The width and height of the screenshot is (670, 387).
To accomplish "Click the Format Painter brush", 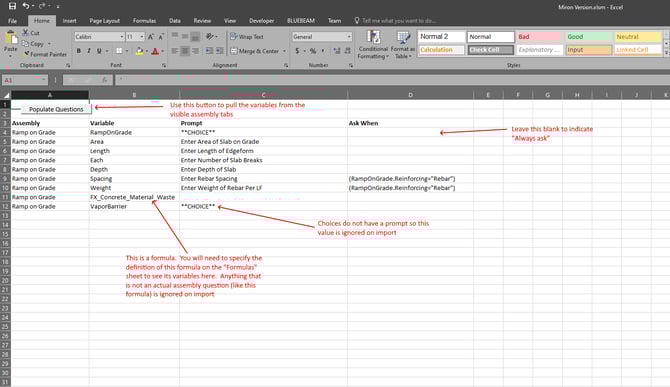I will (x=26, y=54).
